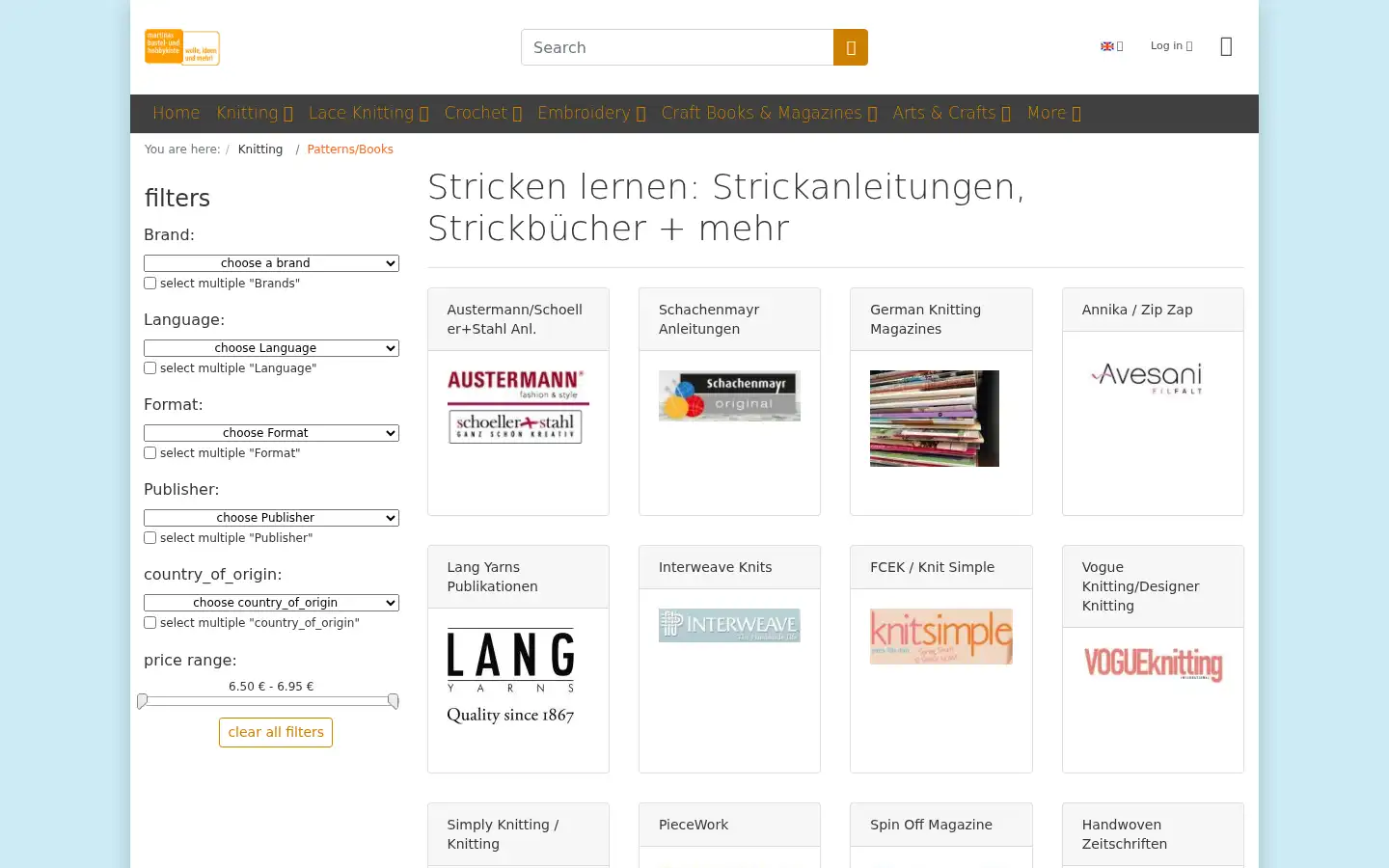
Task: Expand the Arts & Crafts menu
Action: (952, 113)
